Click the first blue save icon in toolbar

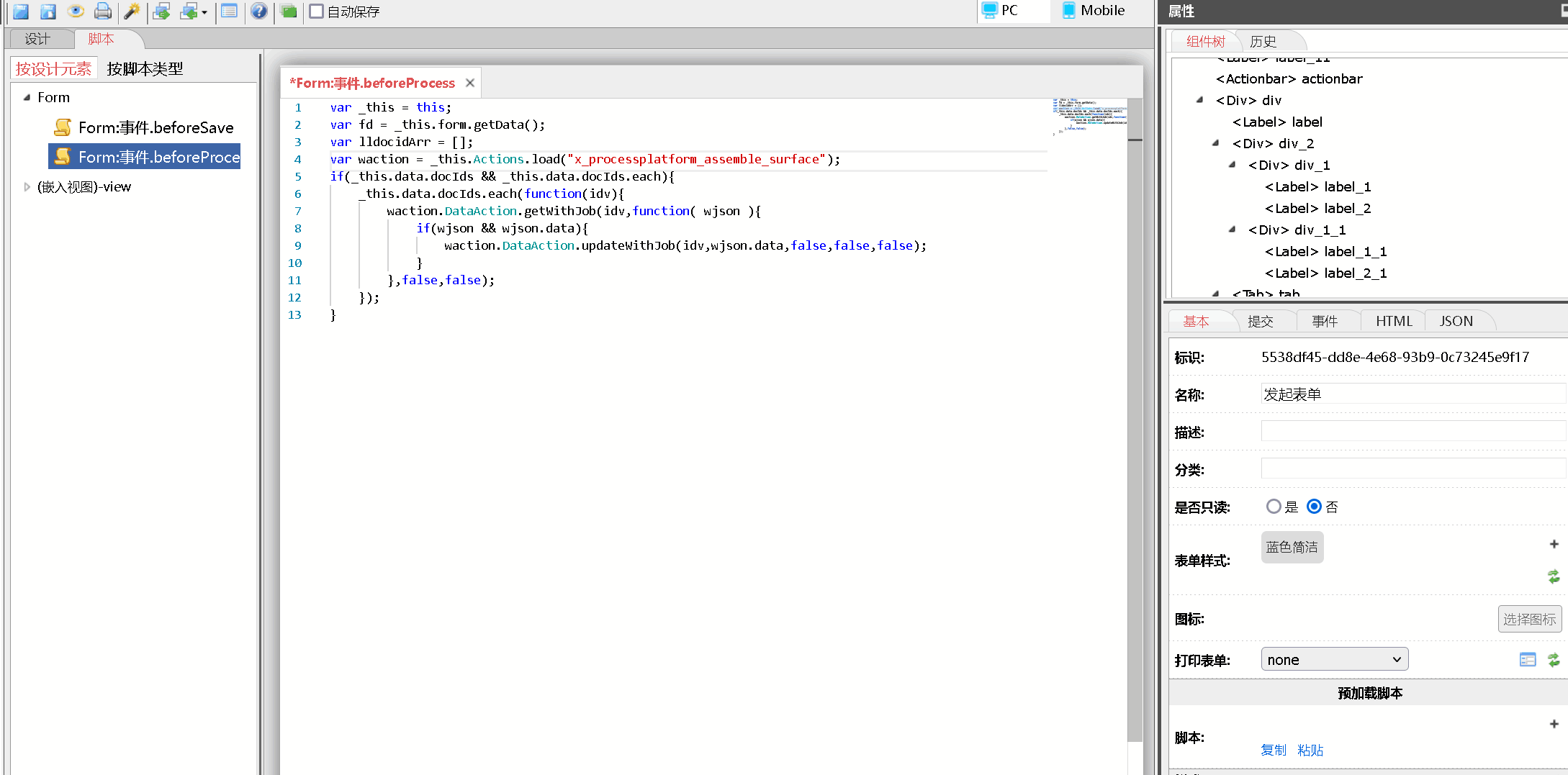(21, 11)
